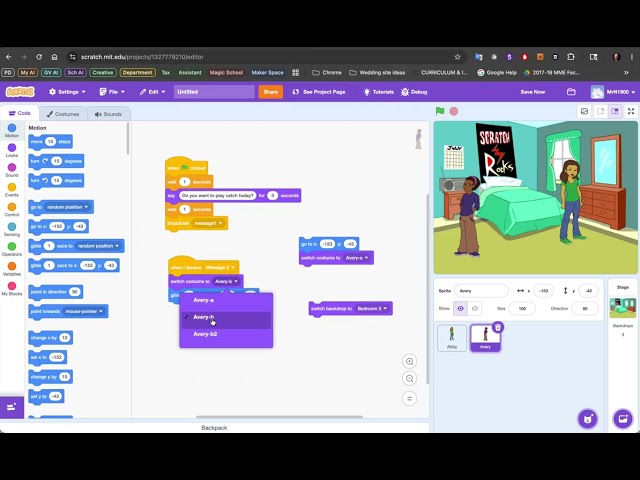This screenshot has width=640, height=480.
Task: Open the browser extensions puzzle icon
Action: tap(571, 57)
